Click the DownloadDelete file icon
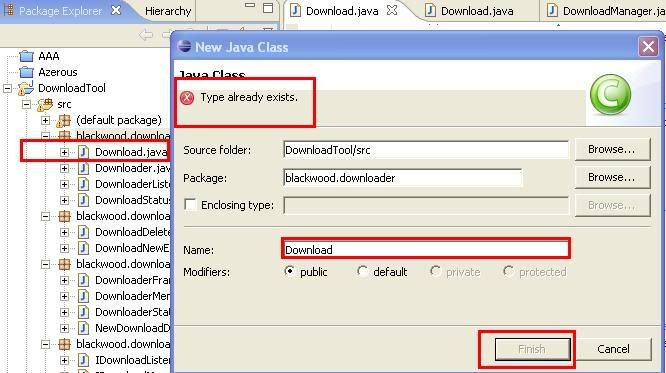 point(84,232)
